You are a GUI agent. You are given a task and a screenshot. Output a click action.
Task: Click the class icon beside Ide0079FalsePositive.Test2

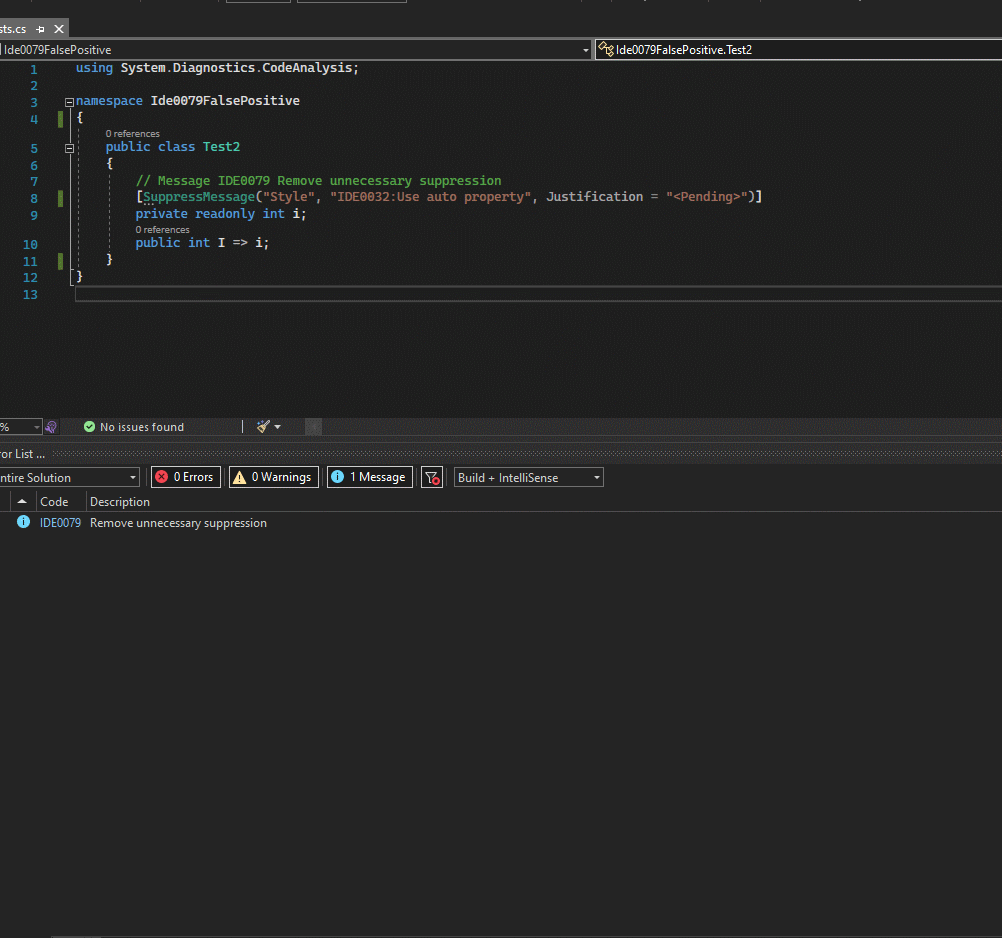605,49
